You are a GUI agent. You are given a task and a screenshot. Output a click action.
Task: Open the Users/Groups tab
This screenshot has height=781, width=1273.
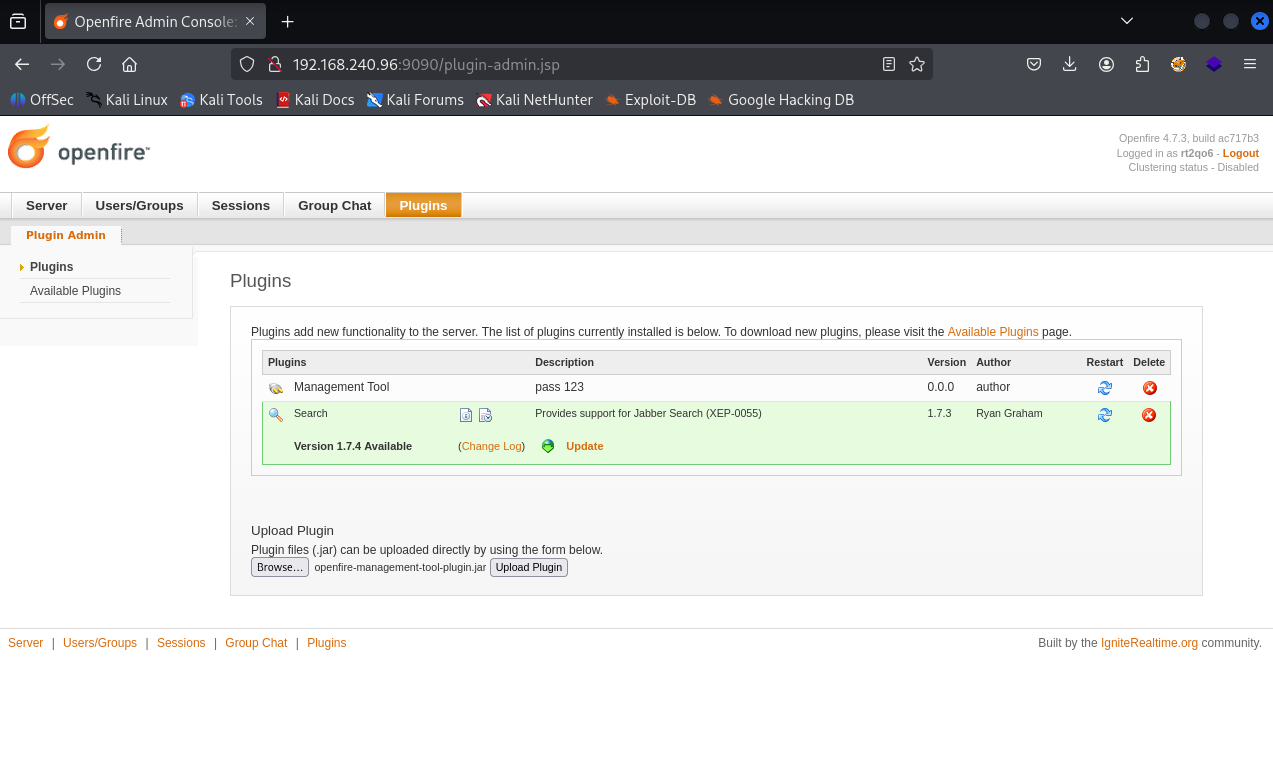(x=139, y=205)
